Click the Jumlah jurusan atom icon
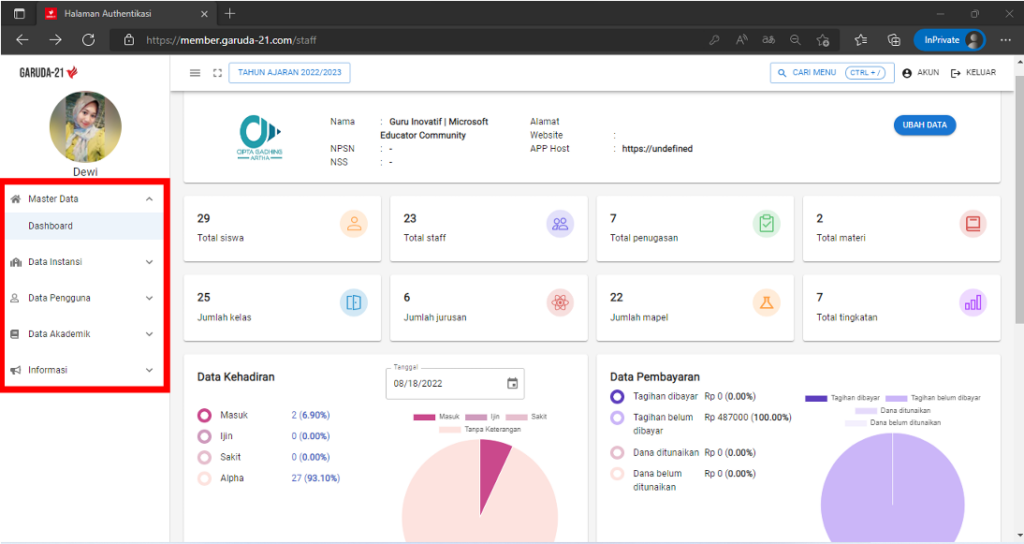The image size is (1024, 544). coord(560,302)
